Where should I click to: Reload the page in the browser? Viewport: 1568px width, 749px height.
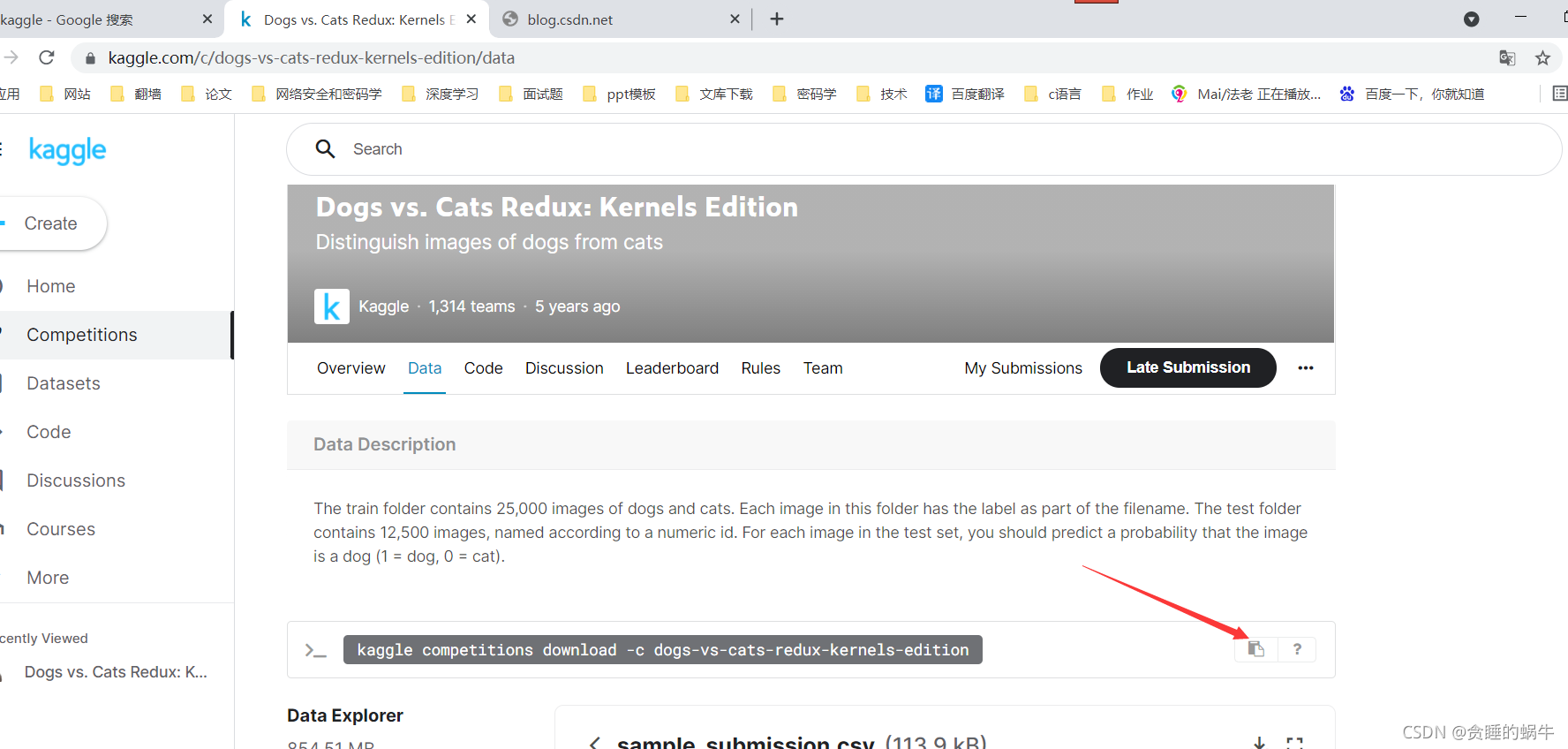(47, 57)
